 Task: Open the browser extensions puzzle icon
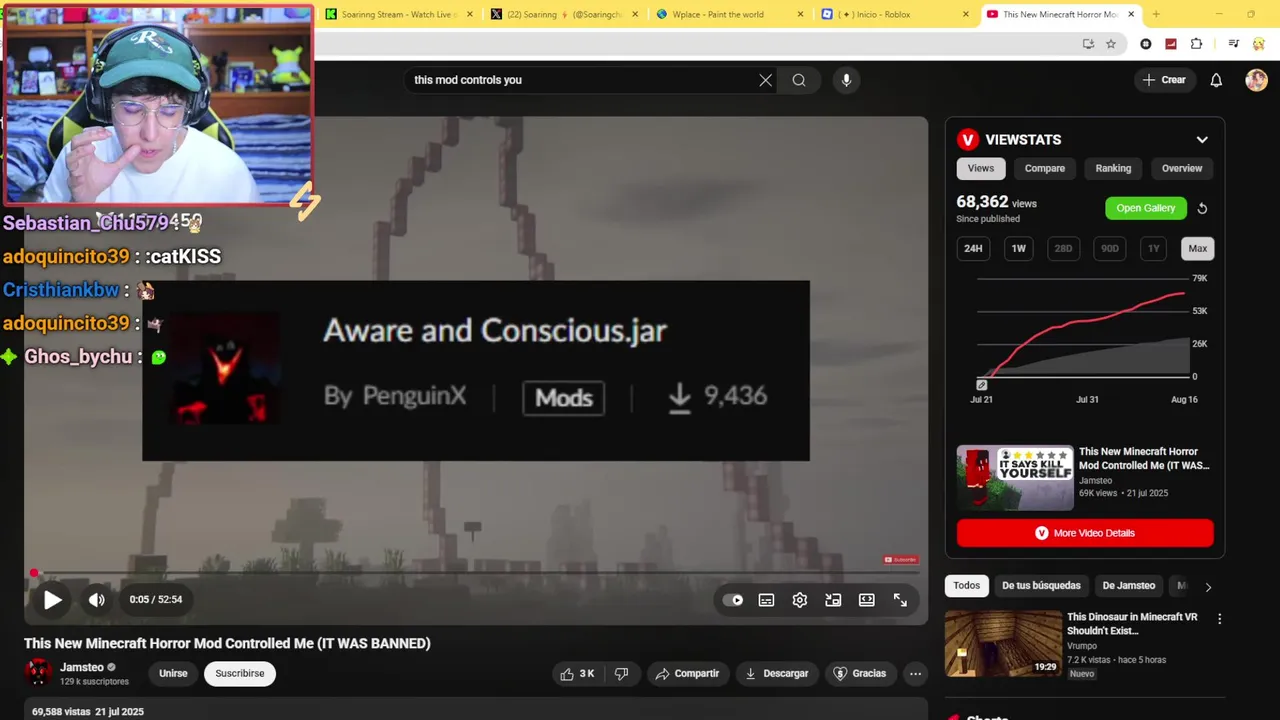point(1196,44)
